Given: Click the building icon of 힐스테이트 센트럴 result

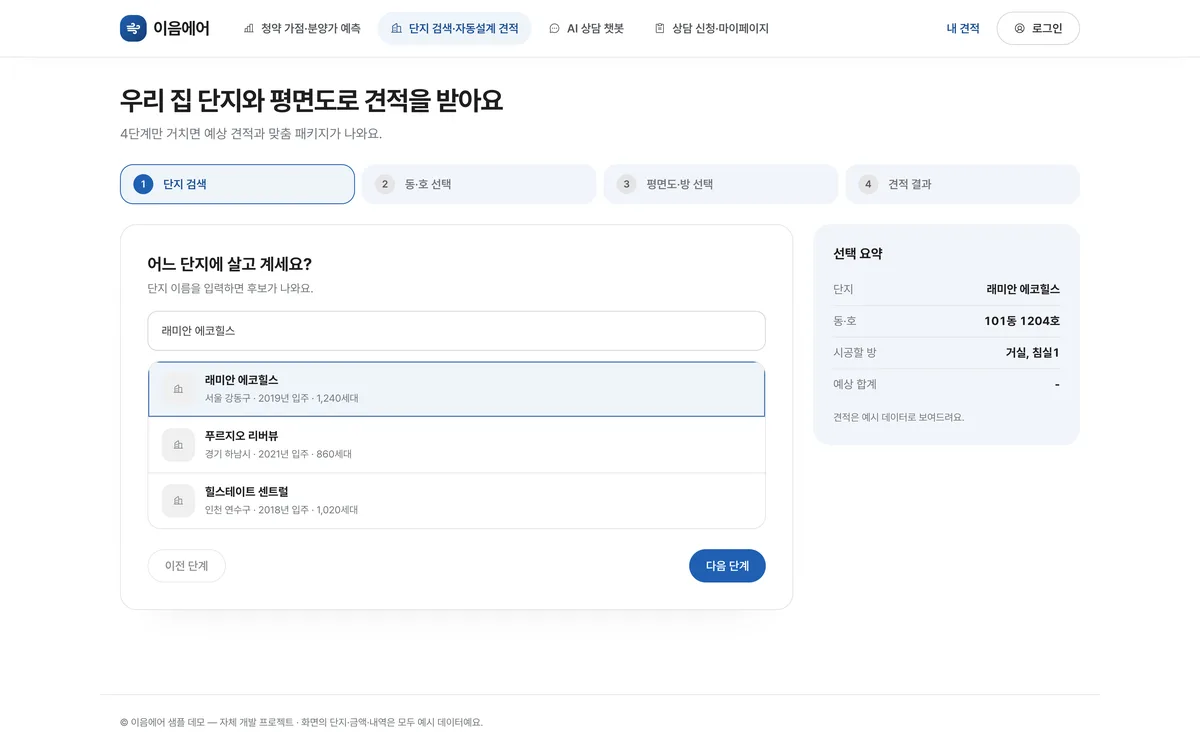Looking at the screenshot, I should click(x=179, y=500).
